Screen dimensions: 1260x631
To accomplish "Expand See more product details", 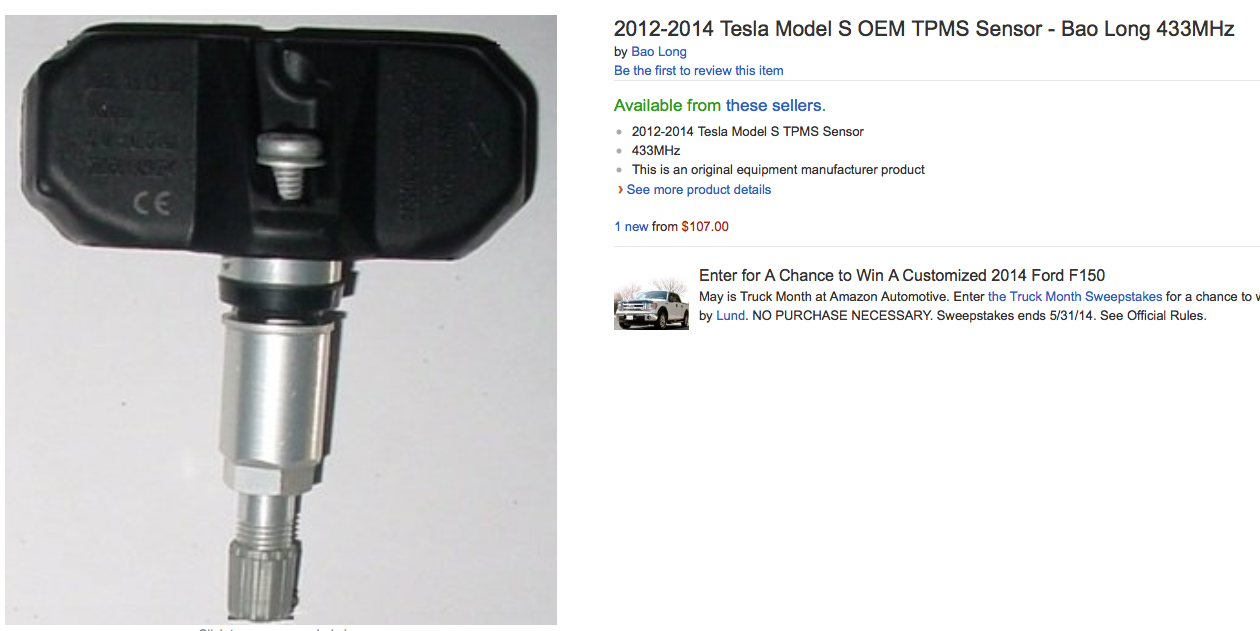I will [x=699, y=190].
